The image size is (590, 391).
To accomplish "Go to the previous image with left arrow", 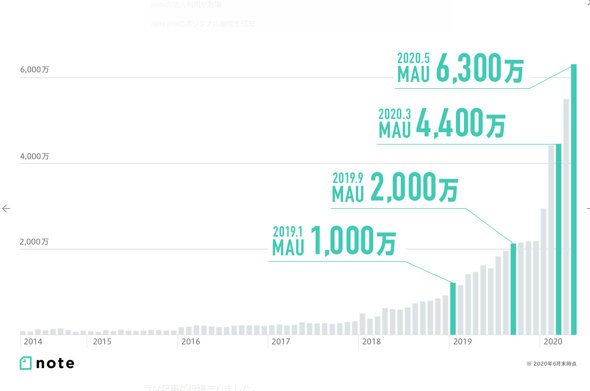I will click(6, 208).
